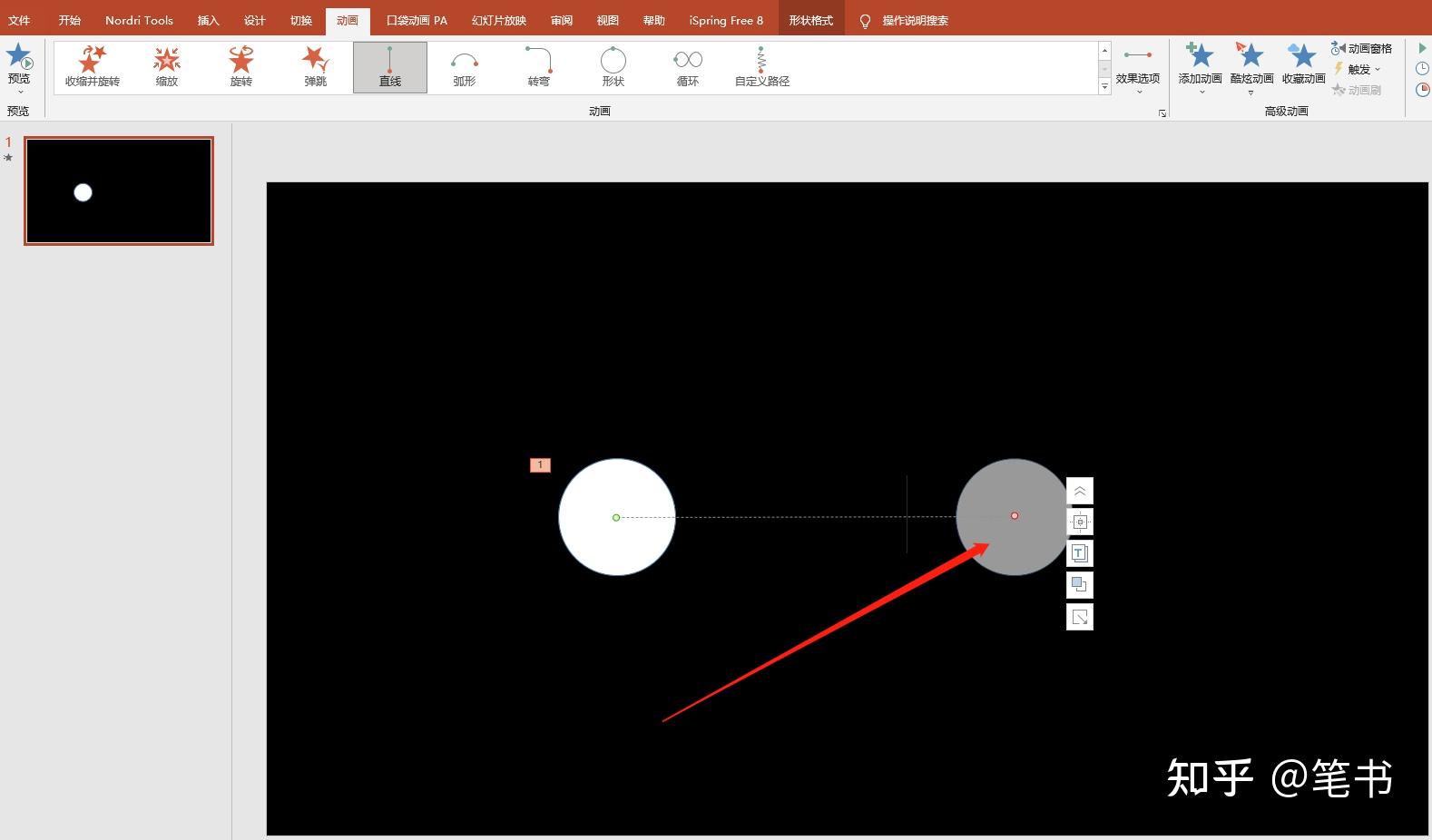The image size is (1432, 840).
Task: Select the 循环 motion path
Action: [x=688, y=66]
